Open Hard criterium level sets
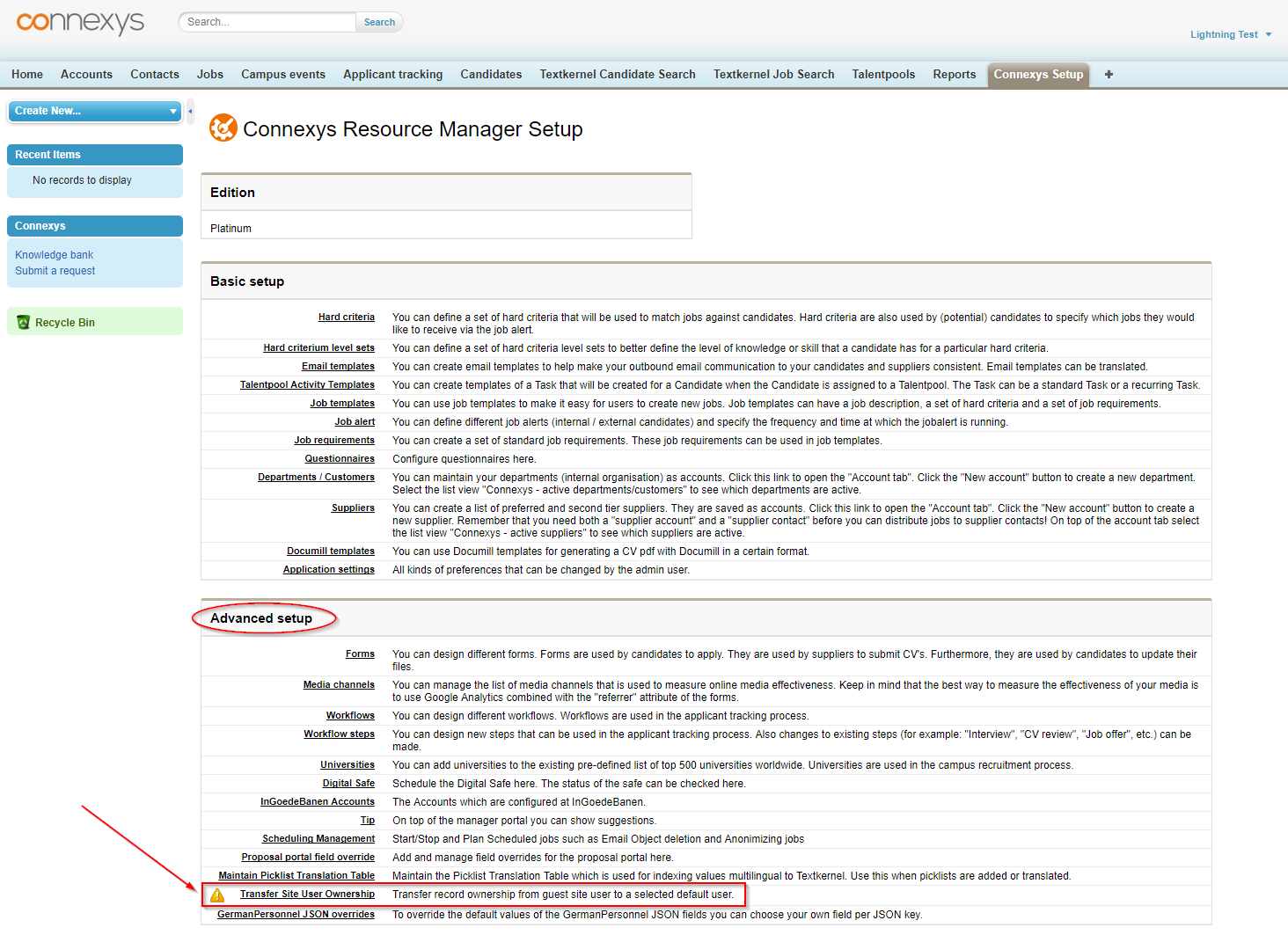This screenshot has width=1288, height=935. [x=318, y=348]
